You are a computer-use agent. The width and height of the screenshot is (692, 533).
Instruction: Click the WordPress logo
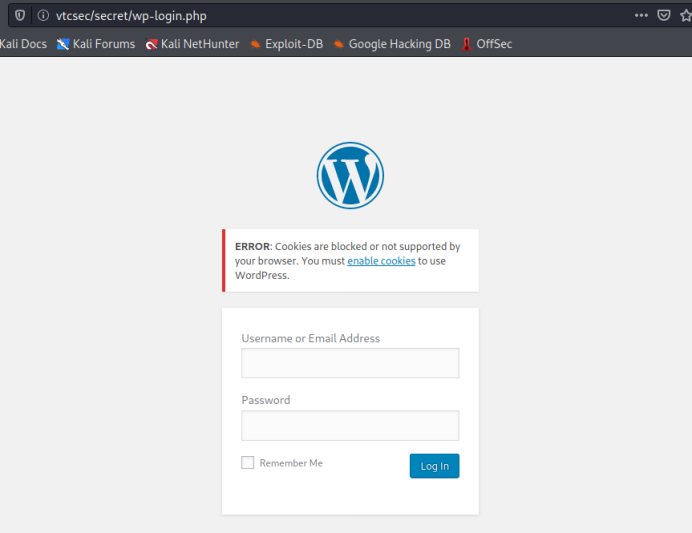click(350, 175)
